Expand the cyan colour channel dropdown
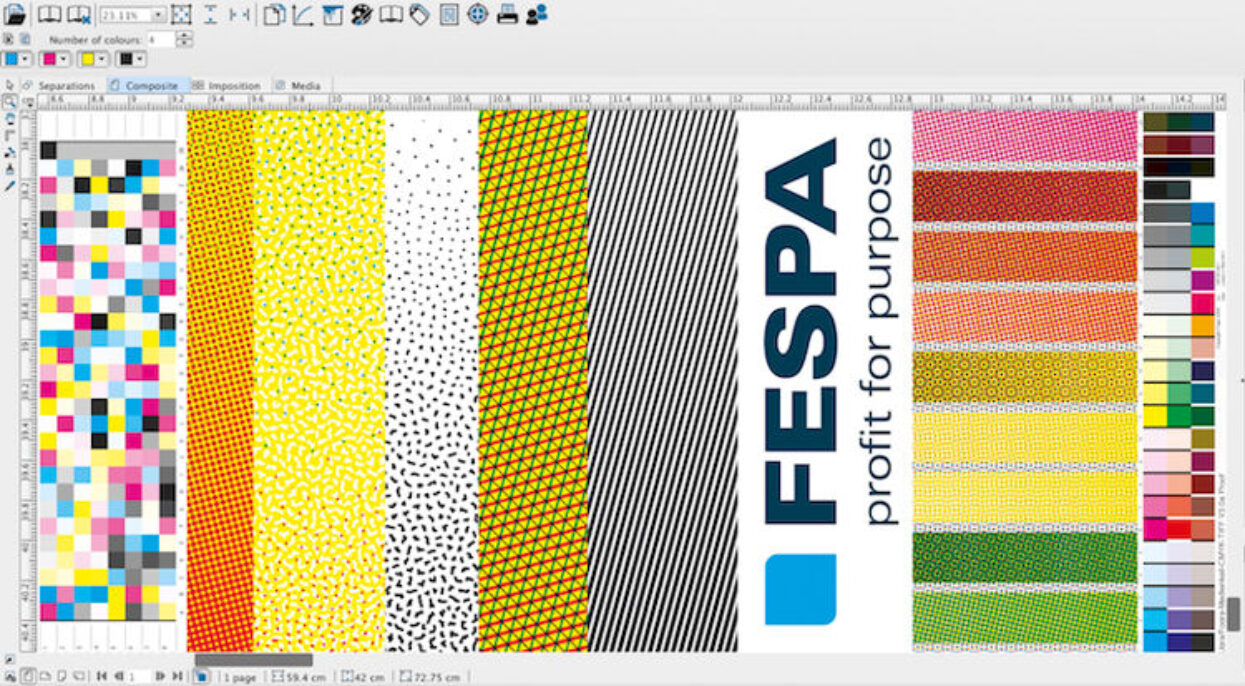Screen dimensions: 1245x686 (x=25, y=59)
